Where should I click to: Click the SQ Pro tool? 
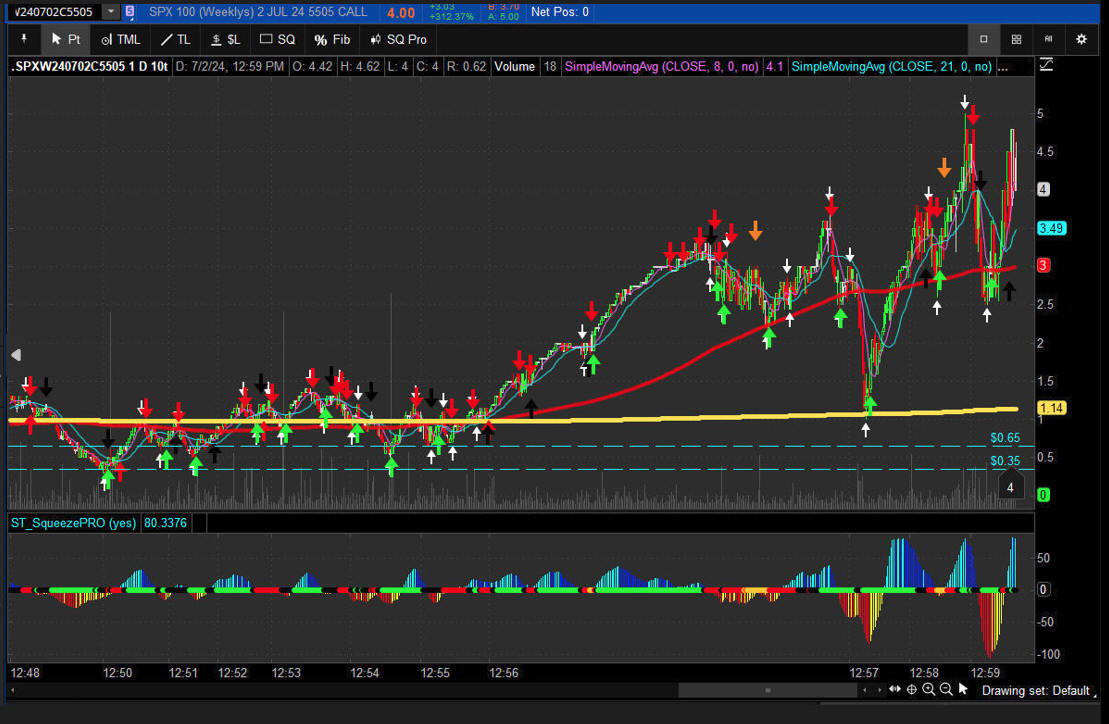pyautogui.click(x=398, y=39)
